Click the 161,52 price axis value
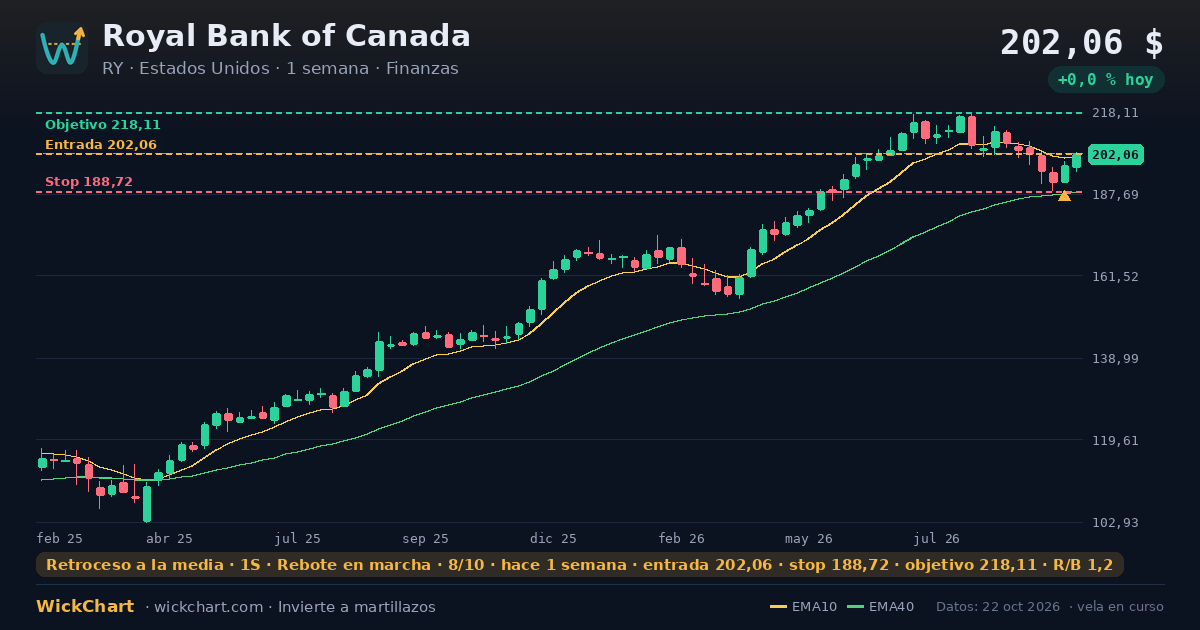Viewport: 1200px width, 630px height. (x=1115, y=277)
